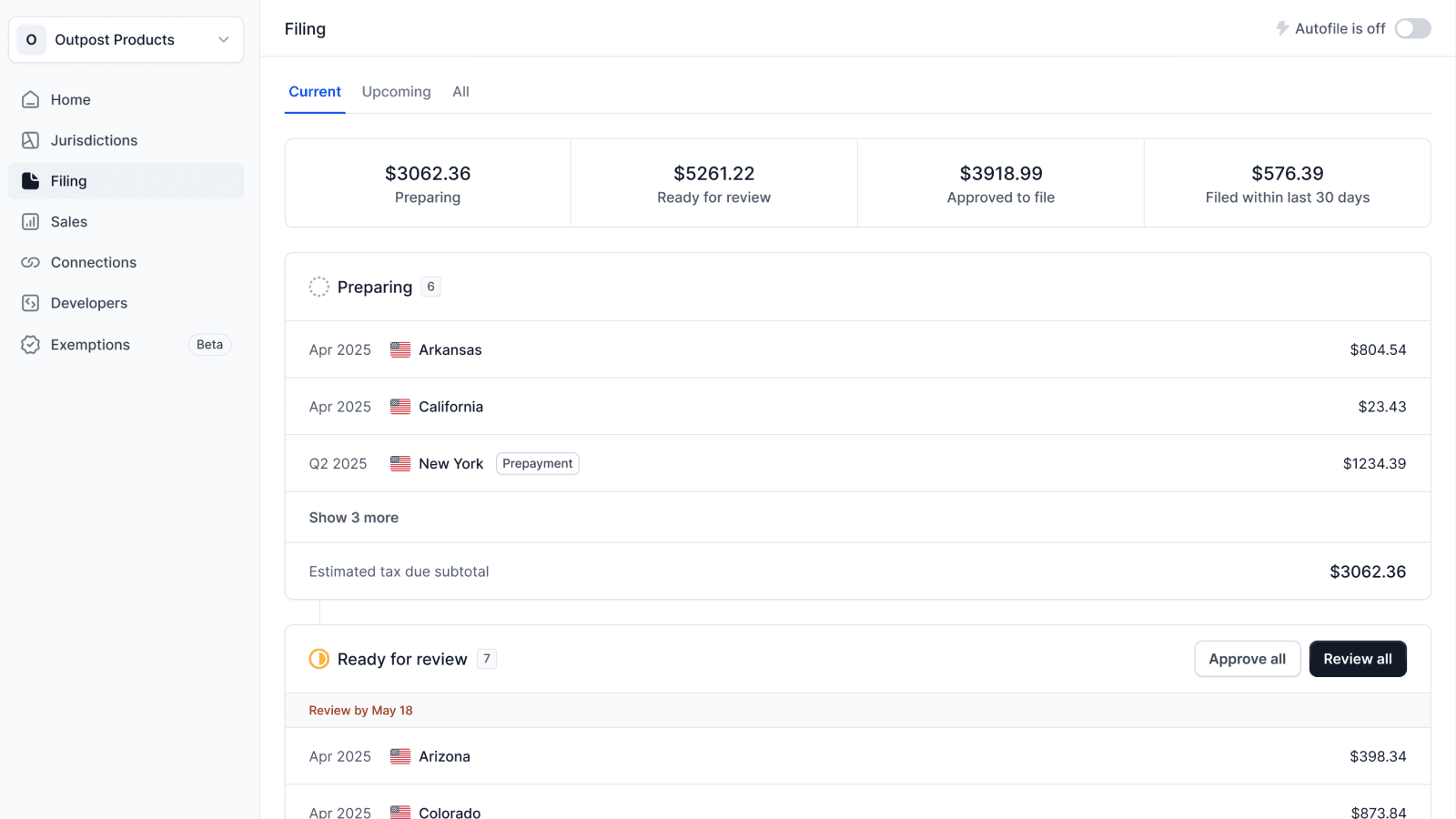Click the Prepayment badge on New York

point(537,463)
